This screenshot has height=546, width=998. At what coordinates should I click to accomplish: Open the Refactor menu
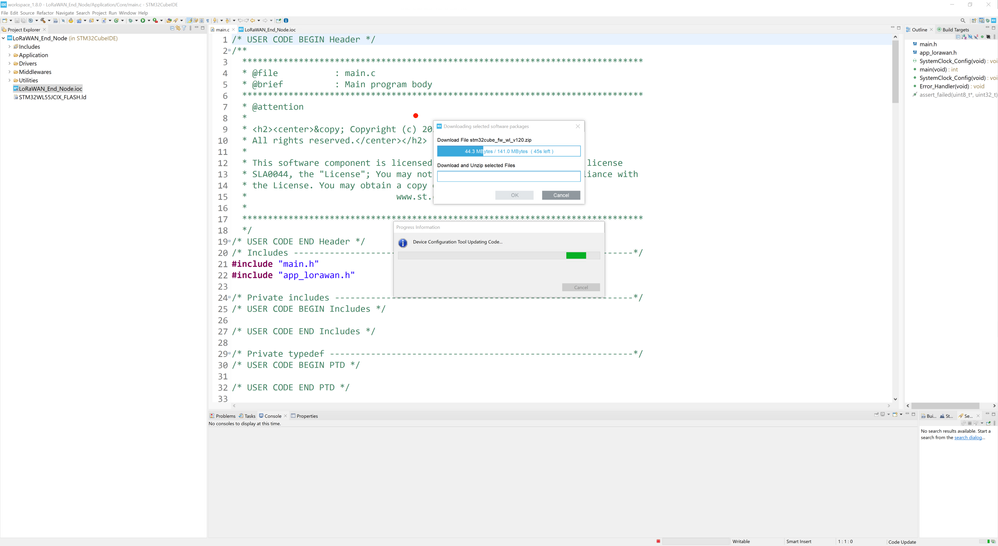click(45, 13)
